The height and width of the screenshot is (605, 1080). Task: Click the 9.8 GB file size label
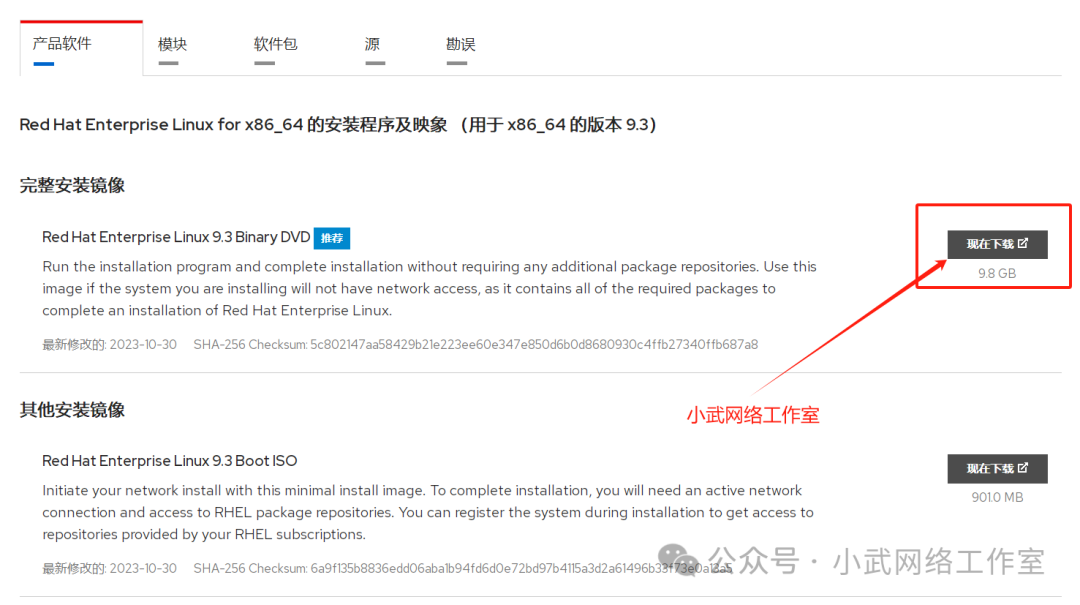(x=997, y=274)
